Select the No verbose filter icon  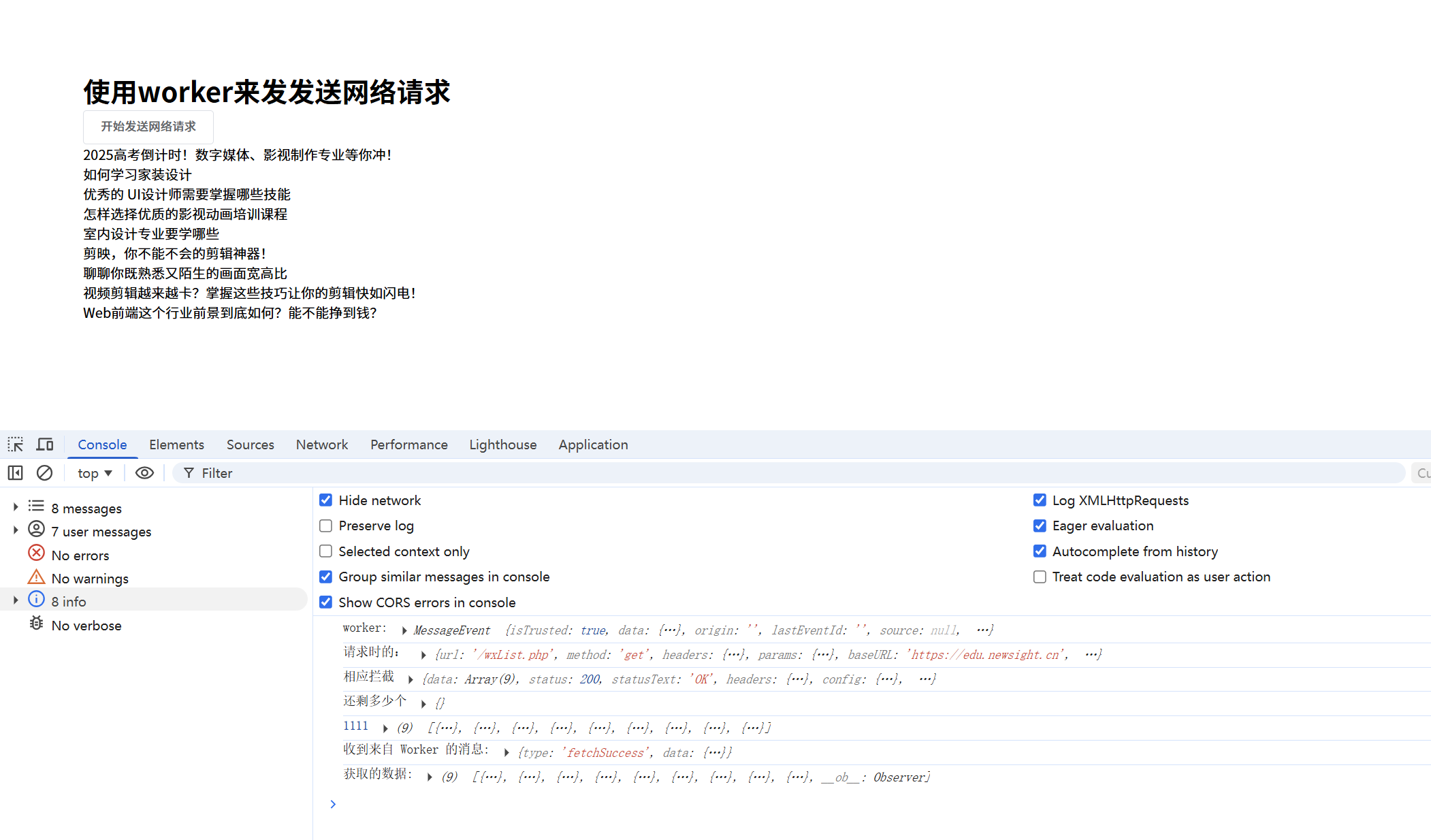pos(36,624)
